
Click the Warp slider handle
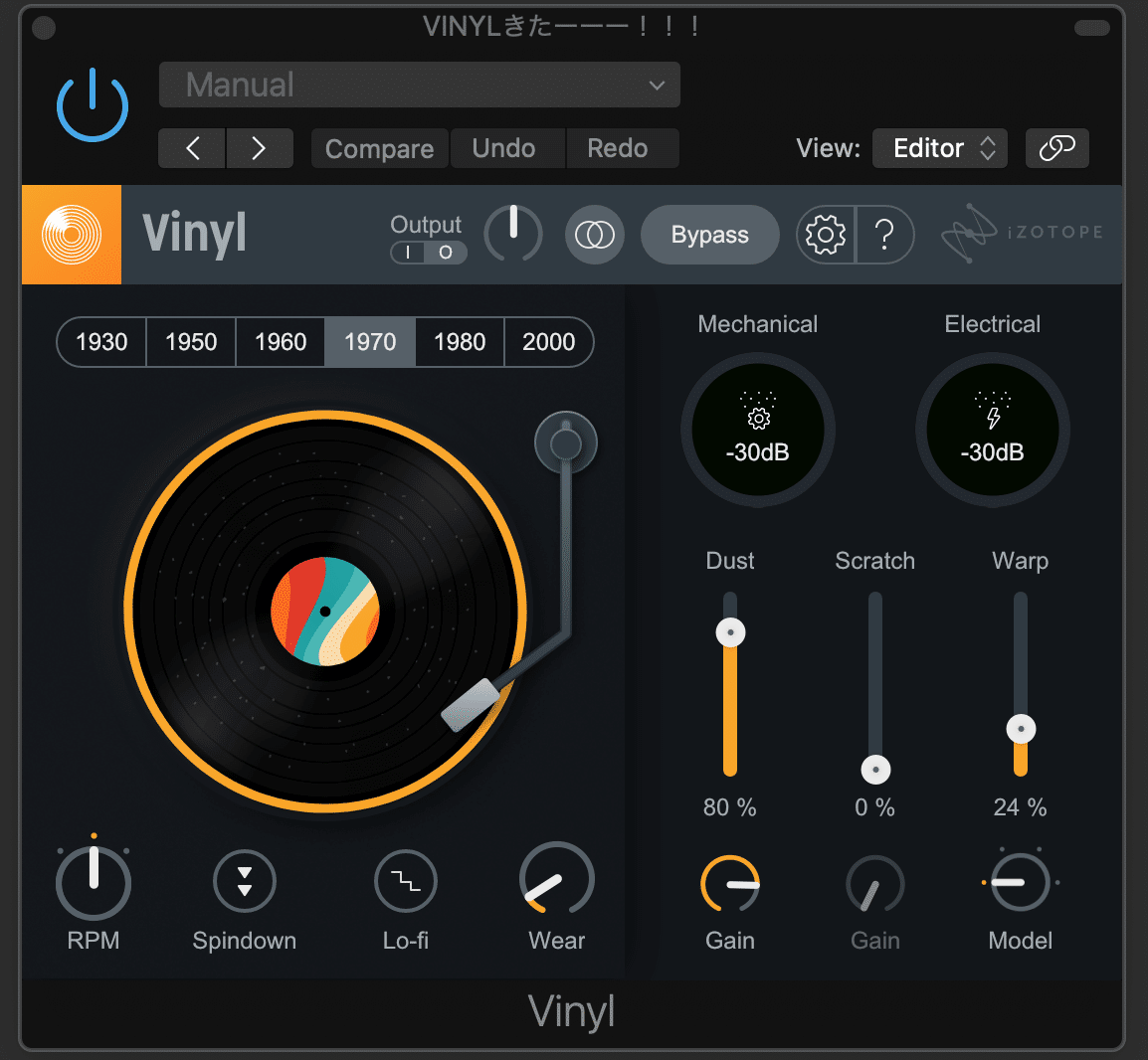pyautogui.click(x=1021, y=729)
